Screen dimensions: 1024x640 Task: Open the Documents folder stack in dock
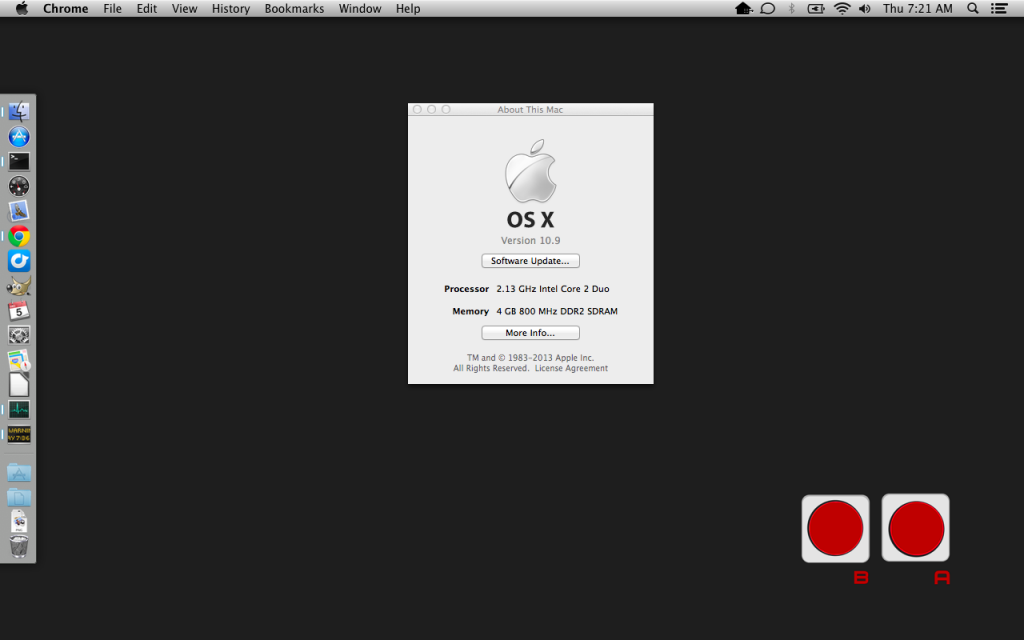coord(19,497)
